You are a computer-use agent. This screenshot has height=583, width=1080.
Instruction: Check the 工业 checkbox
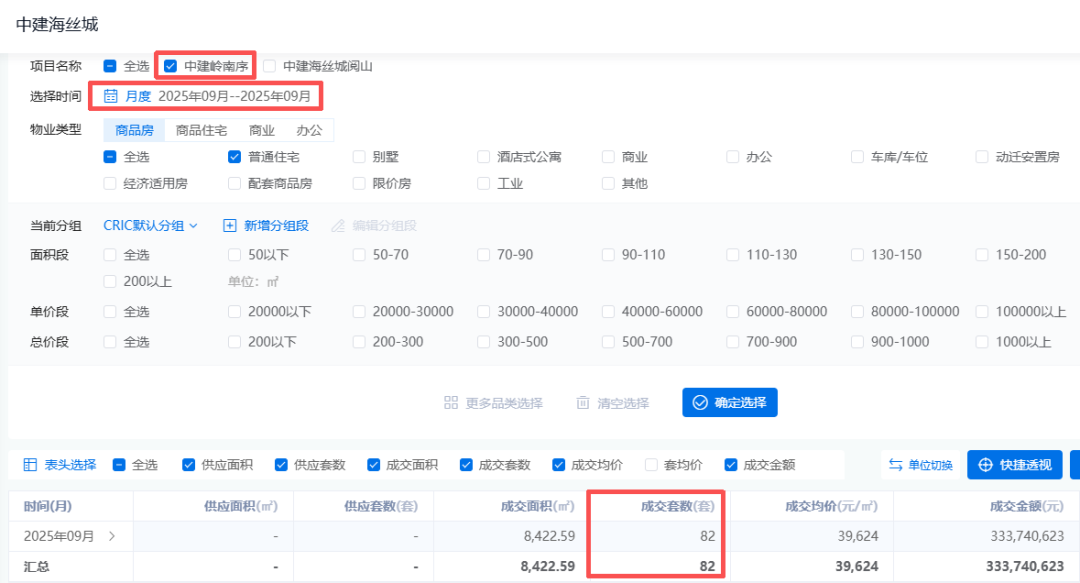tap(484, 183)
